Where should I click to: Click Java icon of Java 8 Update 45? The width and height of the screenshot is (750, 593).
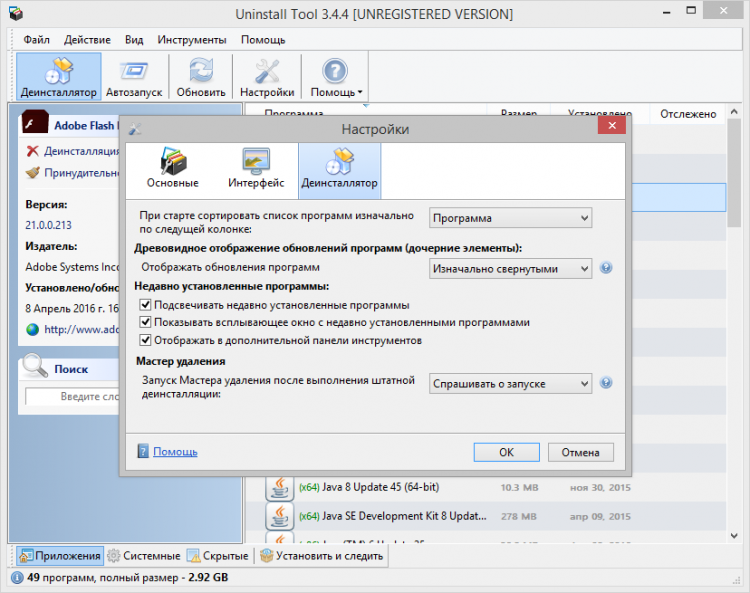coord(279,487)
